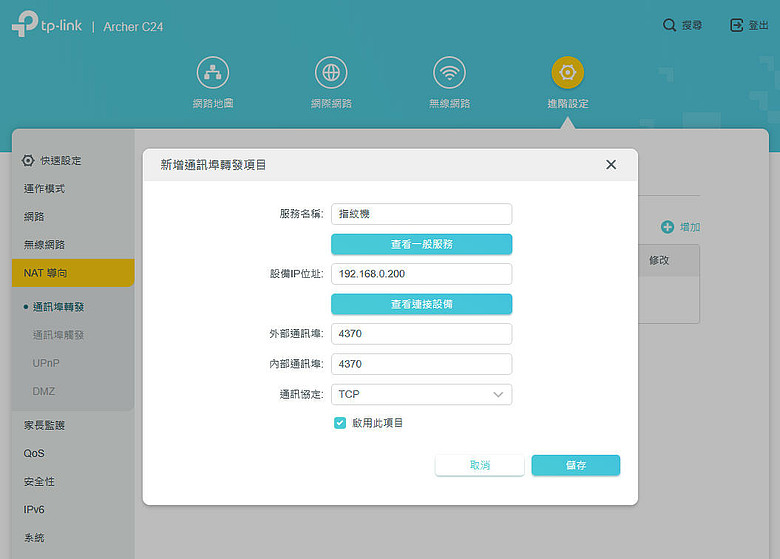780x559 pixels.
Task: Click the logout icon
Action: pyautogui.click(x=737, y=25)
